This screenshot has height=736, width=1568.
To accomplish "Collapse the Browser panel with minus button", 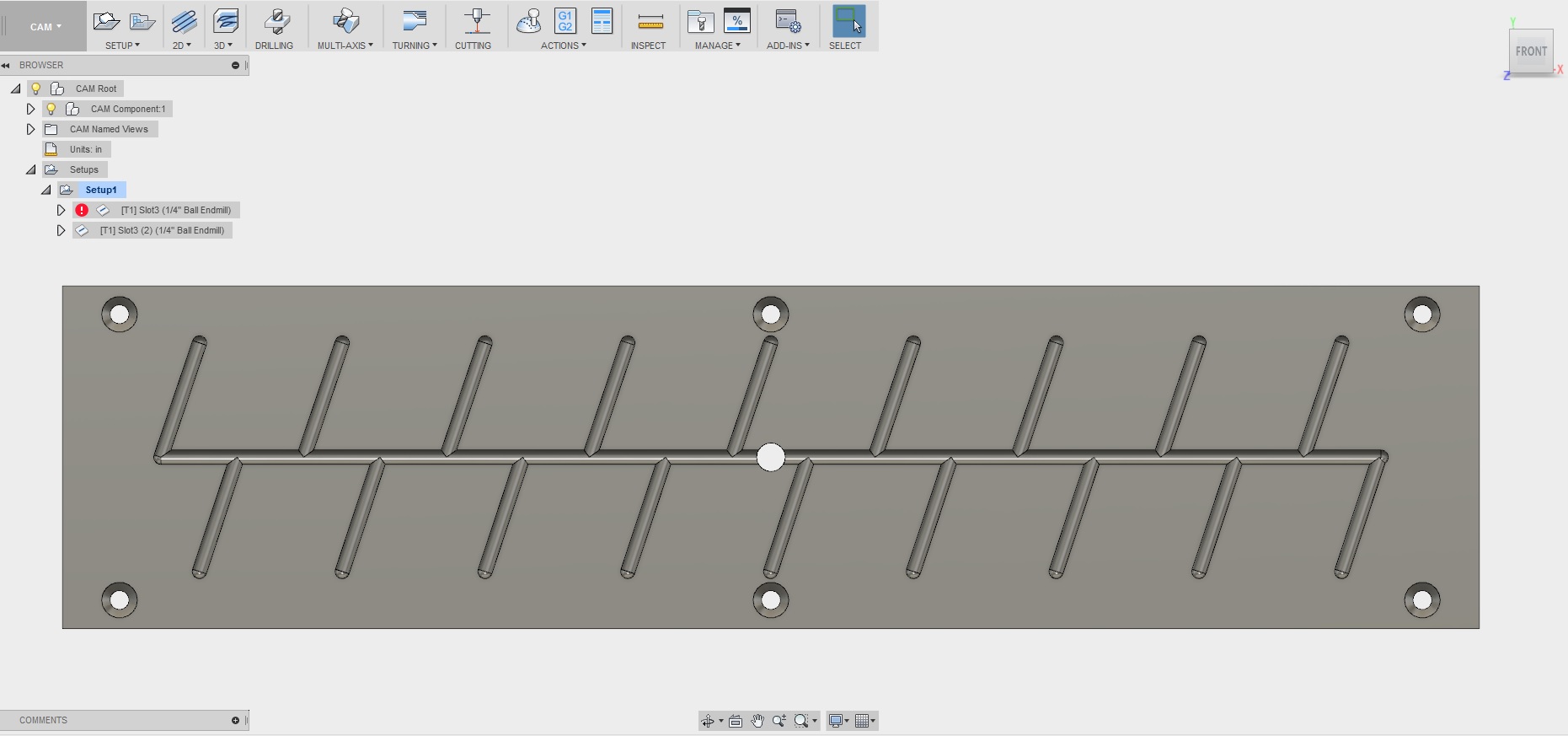I will pyautogui.click(x=235, y=65).
